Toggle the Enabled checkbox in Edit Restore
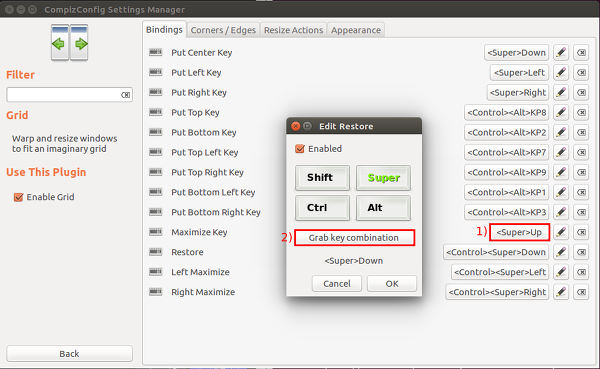 point(300,149)
